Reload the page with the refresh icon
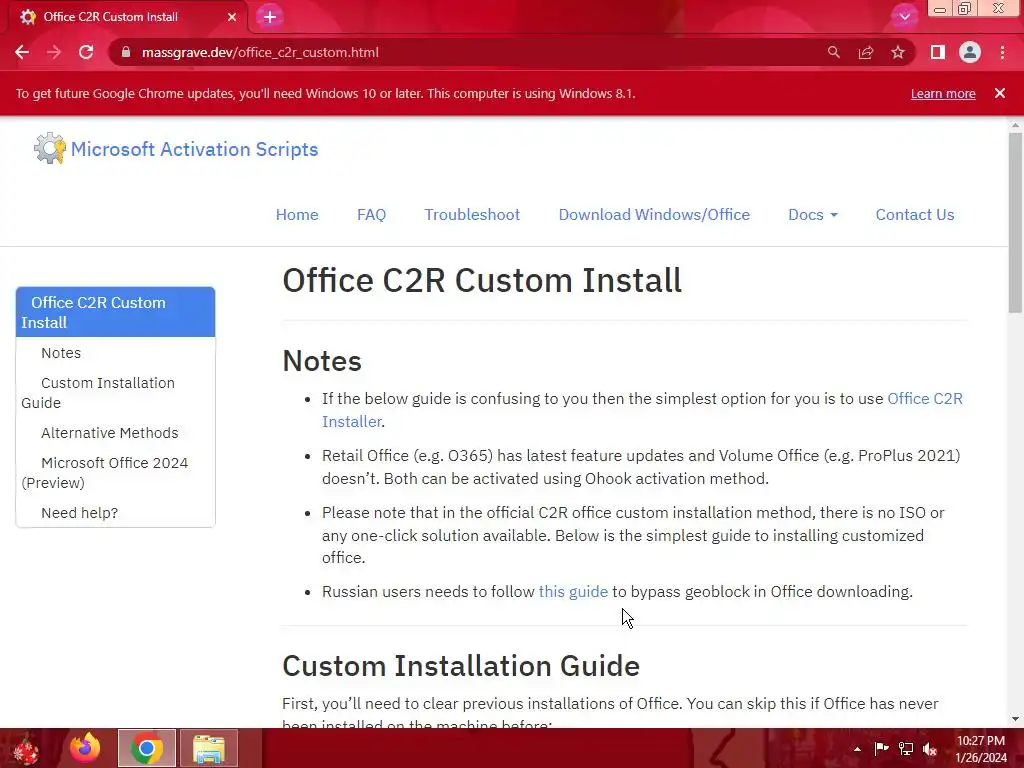 (x=86, y=52)
